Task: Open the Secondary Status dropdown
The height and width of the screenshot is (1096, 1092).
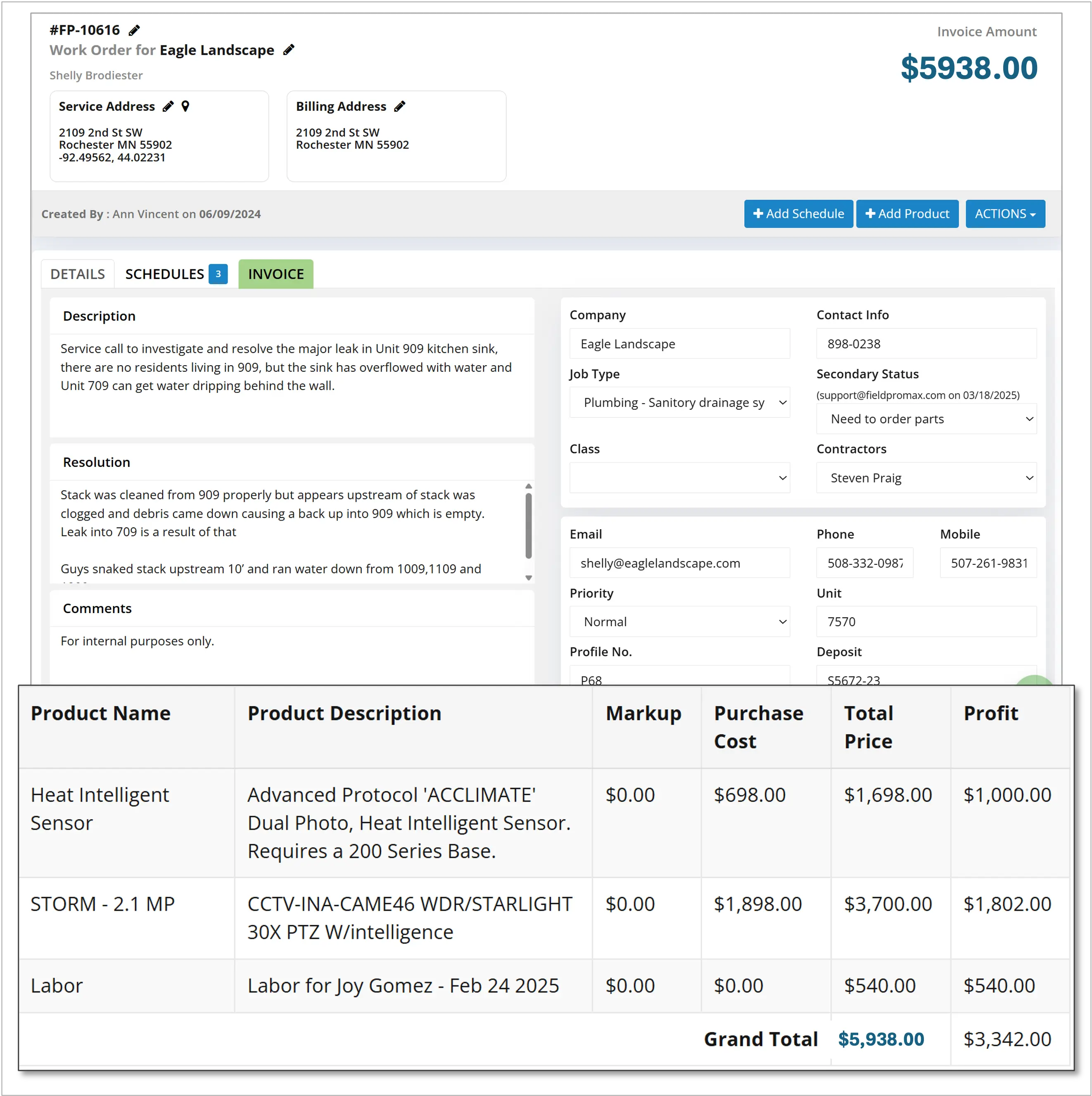Action: pyautogui.click(x=926, y=418)
